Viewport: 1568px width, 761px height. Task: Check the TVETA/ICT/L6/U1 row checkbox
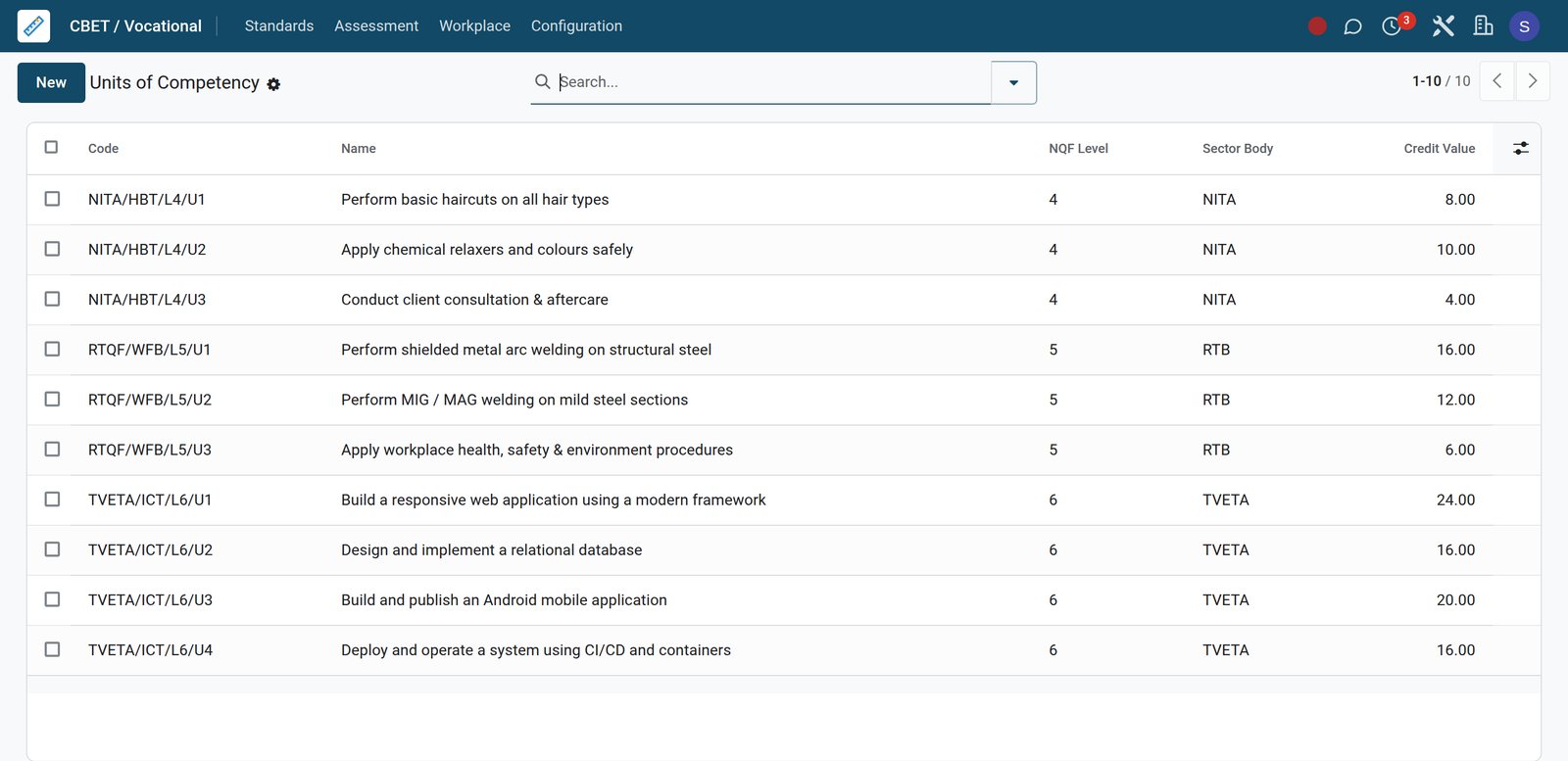[52, 499]
